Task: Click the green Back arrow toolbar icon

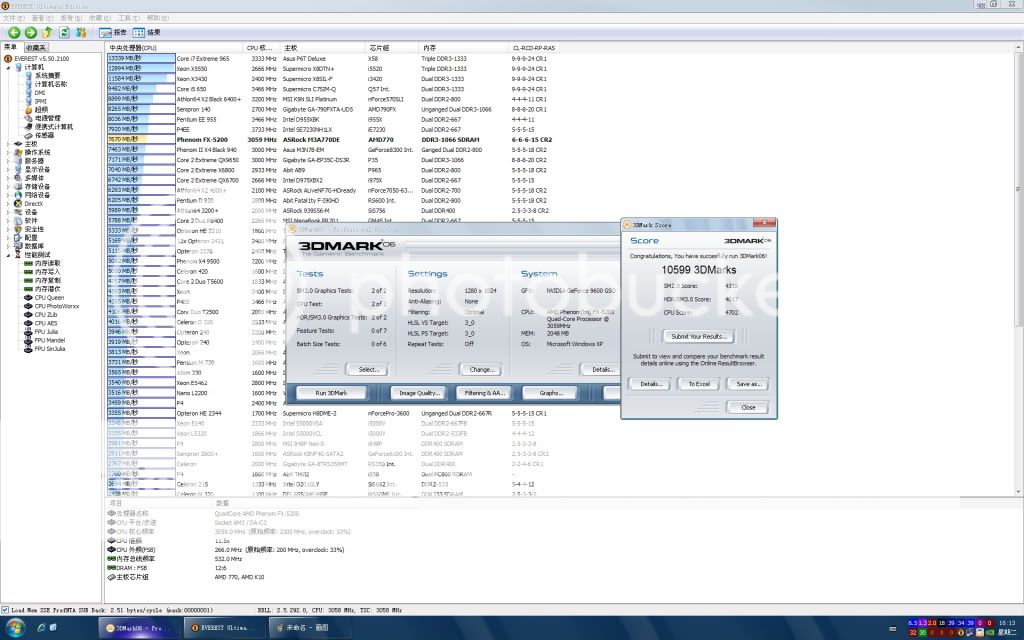Action: click(x=14, y=32)
